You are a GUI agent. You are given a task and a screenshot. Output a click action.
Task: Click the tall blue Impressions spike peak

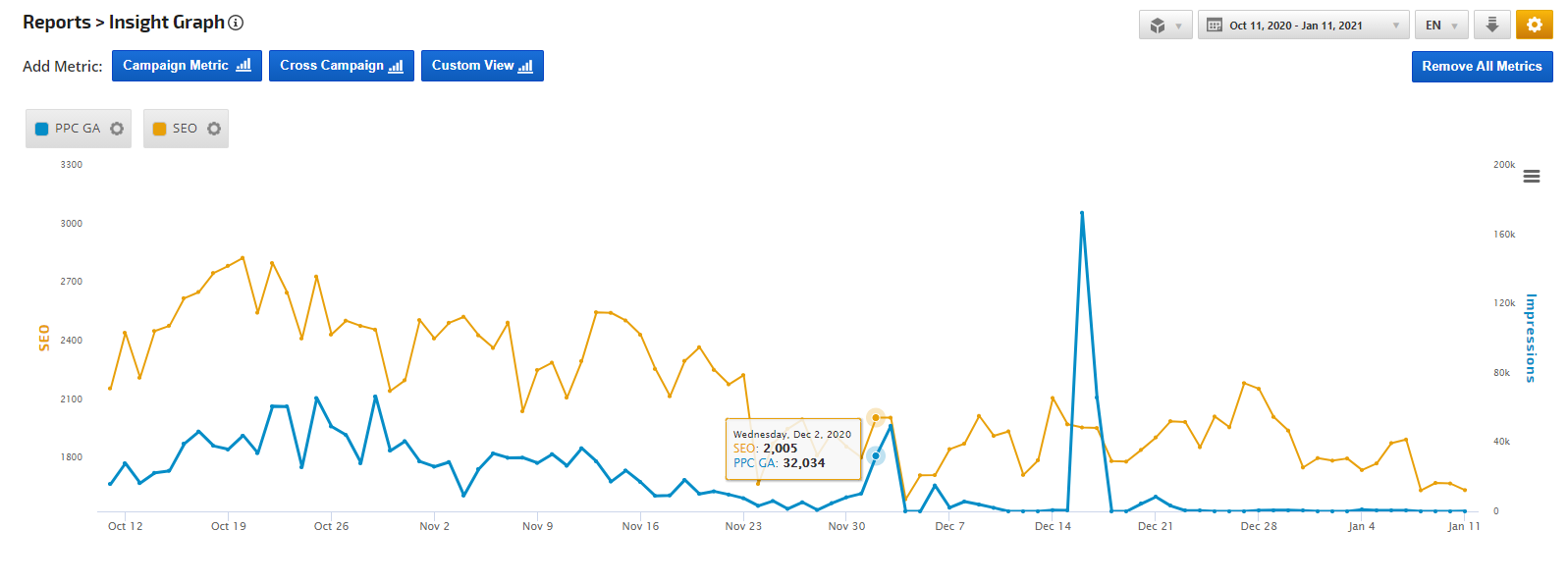click(1082, 213)
